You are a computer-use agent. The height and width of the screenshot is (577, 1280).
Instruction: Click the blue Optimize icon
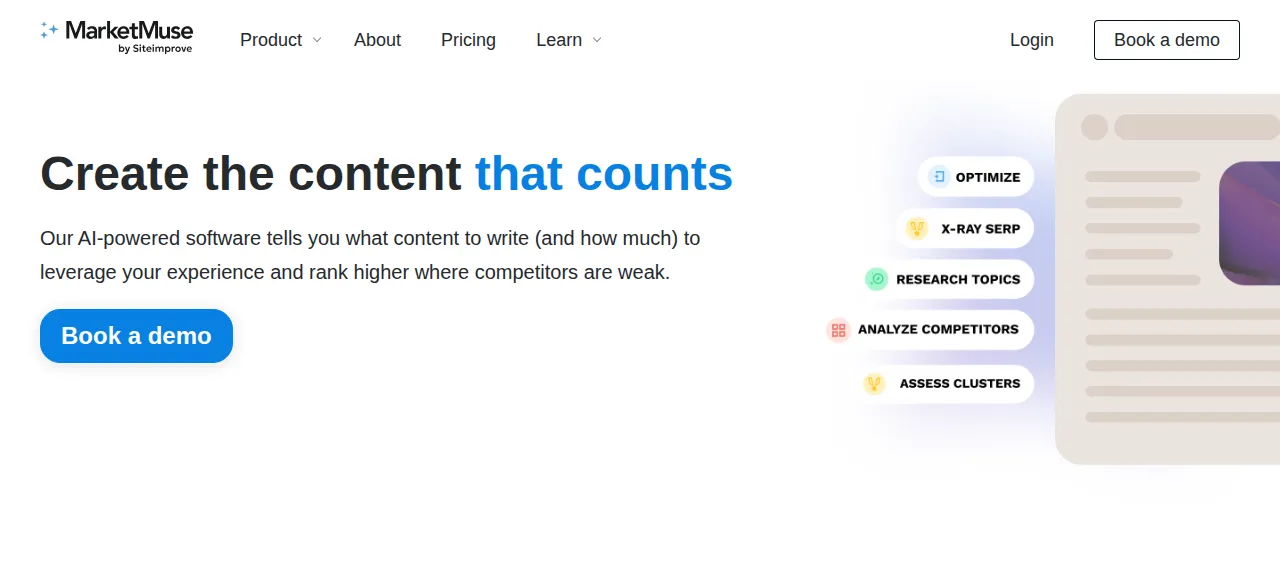click(x=938, y=177)
